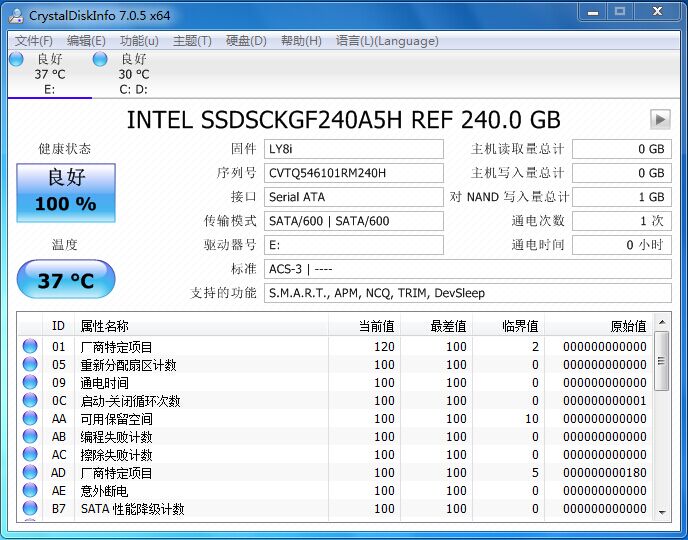The width and height of the screenshot is (688, 540).
Task: Click the 临界值 column header
Action: coord(509,325)
